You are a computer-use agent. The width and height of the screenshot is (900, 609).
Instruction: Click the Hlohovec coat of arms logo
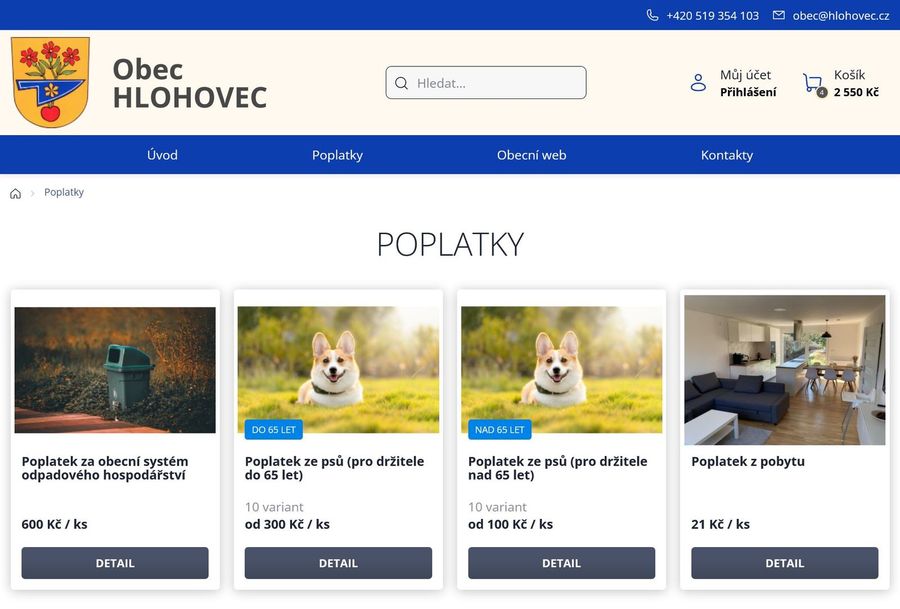click(x=51, y=82)
